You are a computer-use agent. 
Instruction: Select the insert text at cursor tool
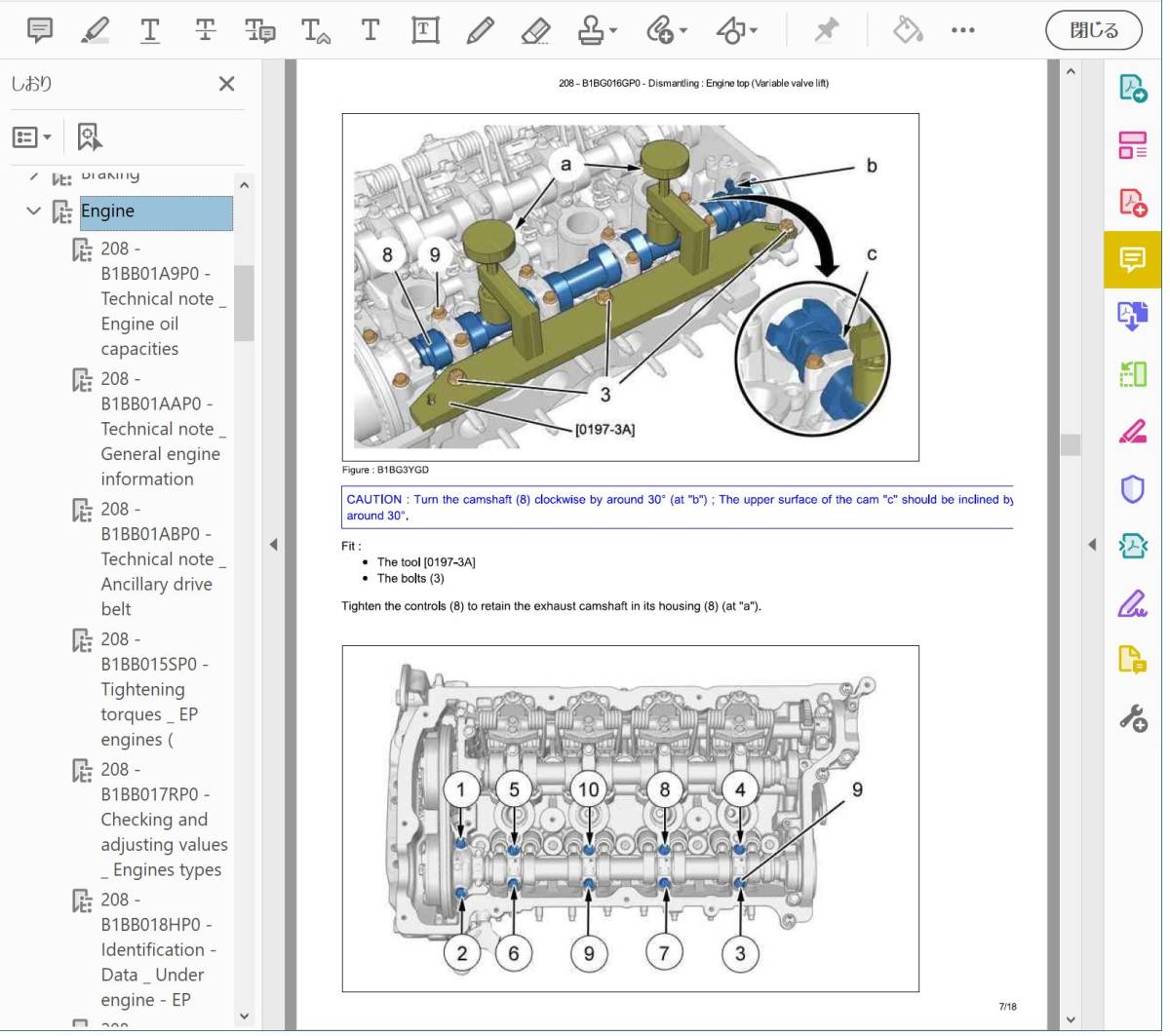(315, 30)
